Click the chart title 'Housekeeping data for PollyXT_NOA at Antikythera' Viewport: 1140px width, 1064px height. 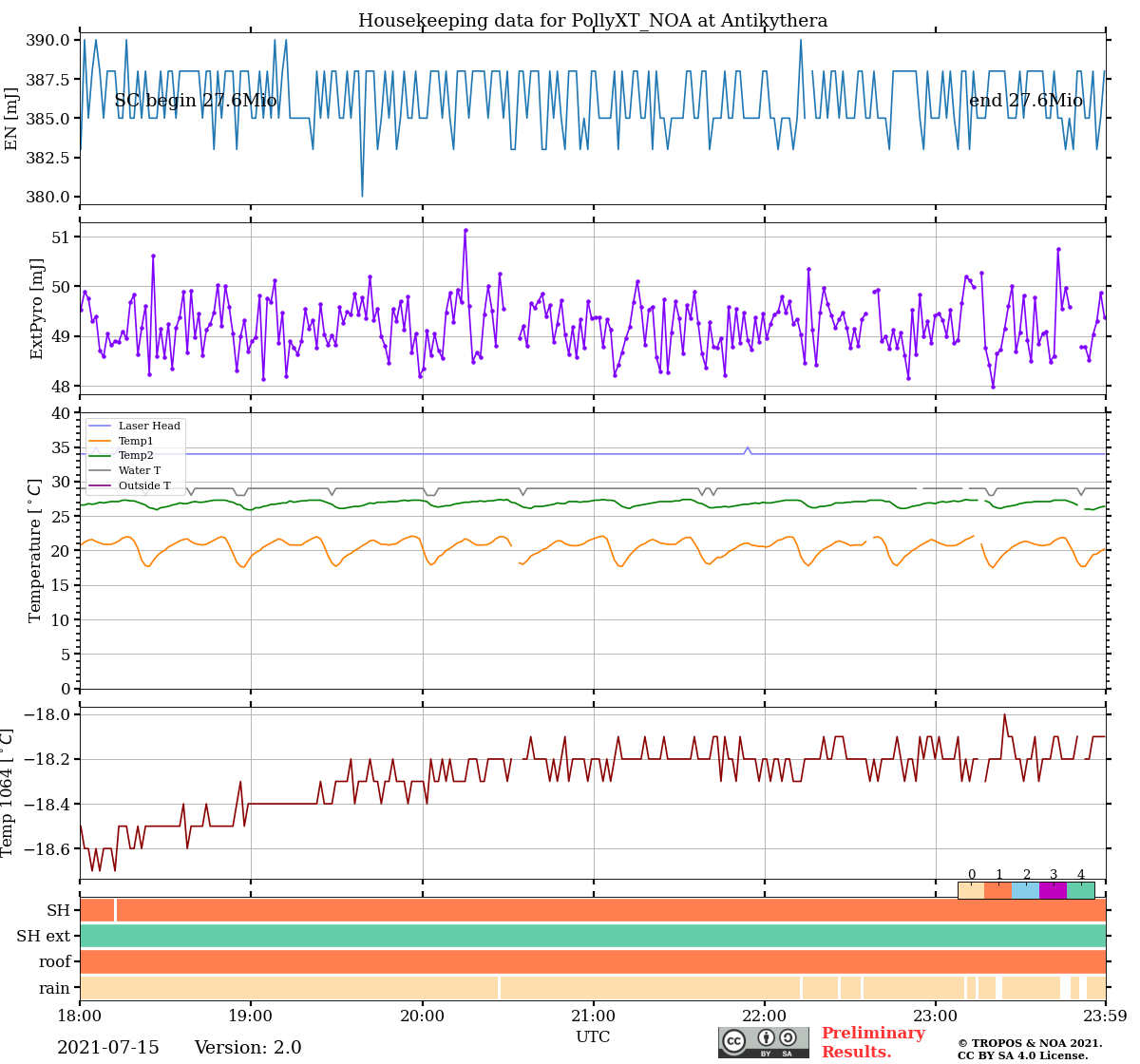tap(593, 21)
